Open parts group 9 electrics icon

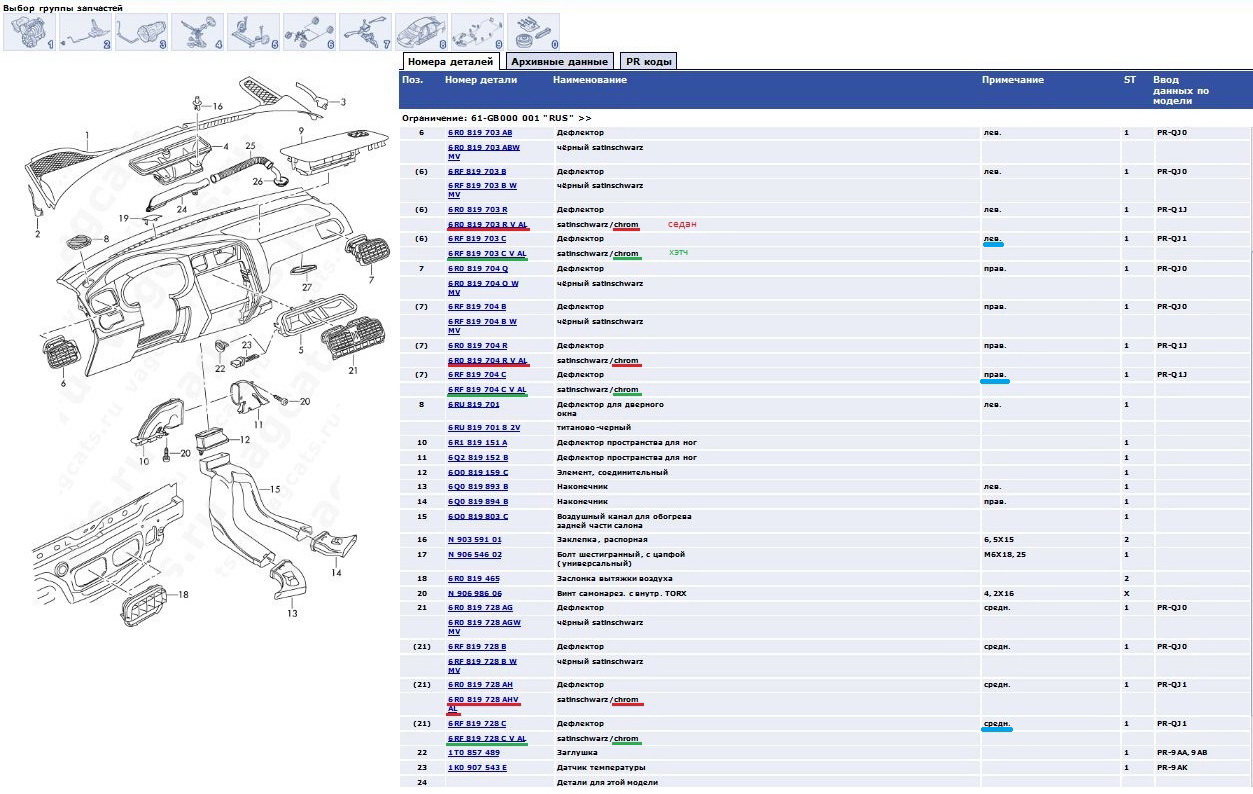click(x=477, y=32)
